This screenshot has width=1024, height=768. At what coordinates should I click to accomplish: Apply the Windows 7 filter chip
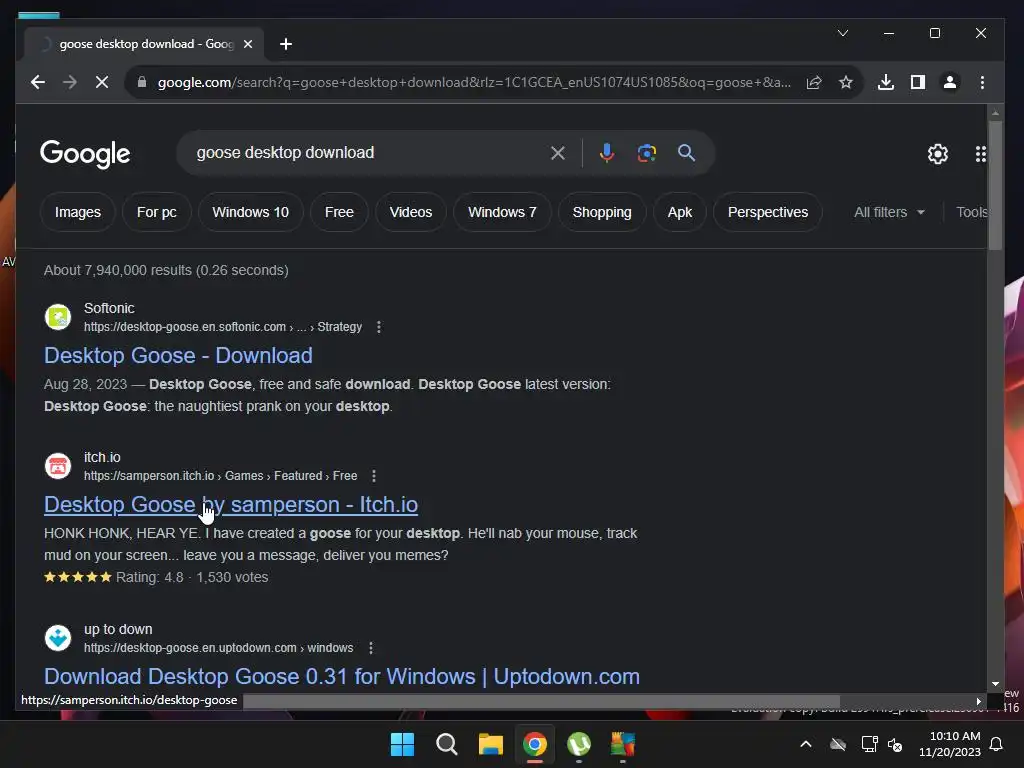[502, 212]
